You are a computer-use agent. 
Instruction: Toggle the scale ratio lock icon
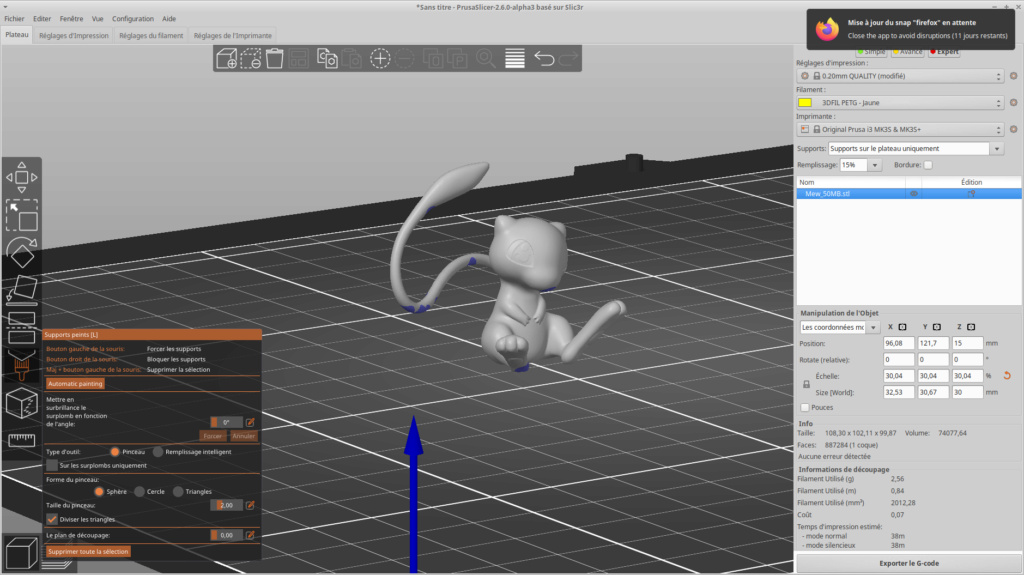point(807,384)
